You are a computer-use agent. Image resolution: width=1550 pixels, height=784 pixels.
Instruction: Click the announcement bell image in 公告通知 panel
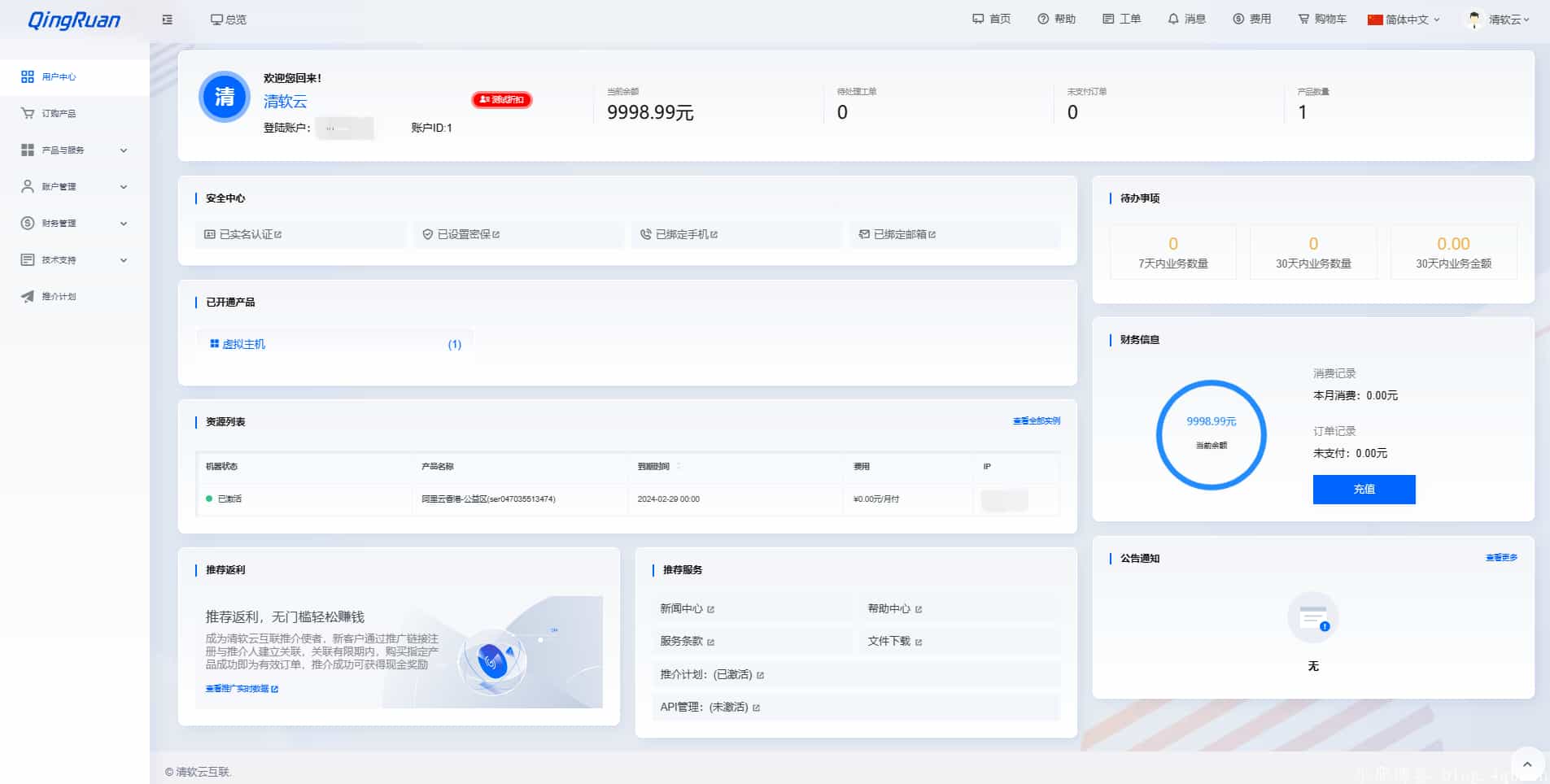(1312, 617)
